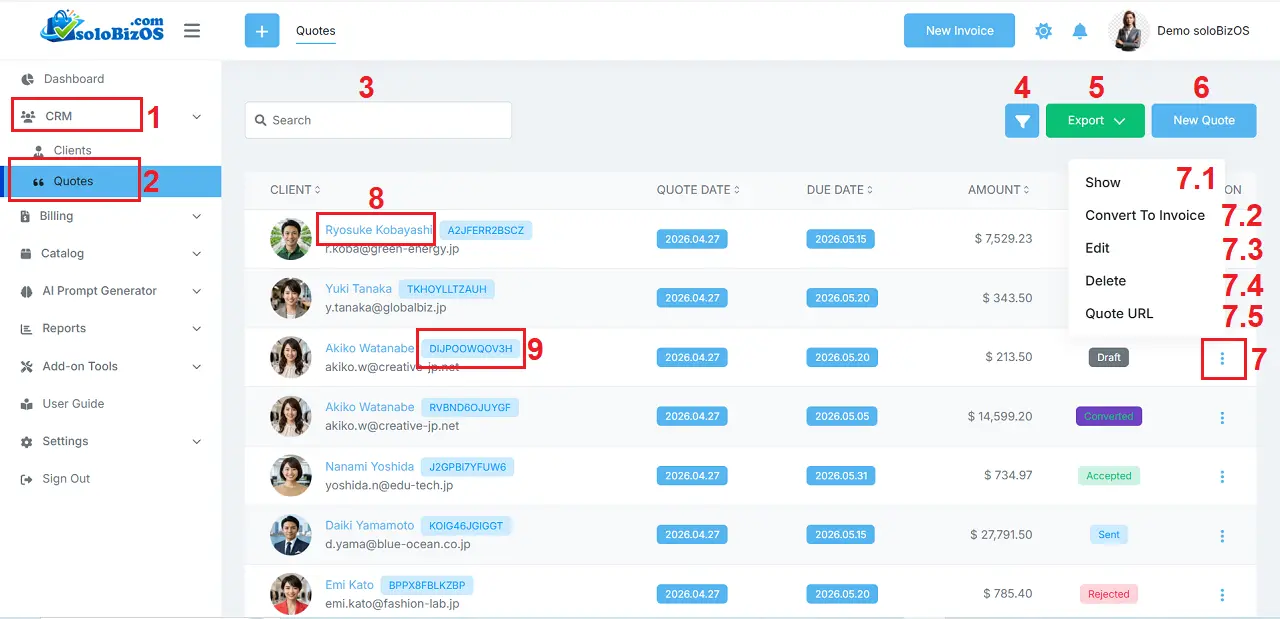Focus the Search input field
Viewport: 1280px width, 619px height.
[378, 120]
